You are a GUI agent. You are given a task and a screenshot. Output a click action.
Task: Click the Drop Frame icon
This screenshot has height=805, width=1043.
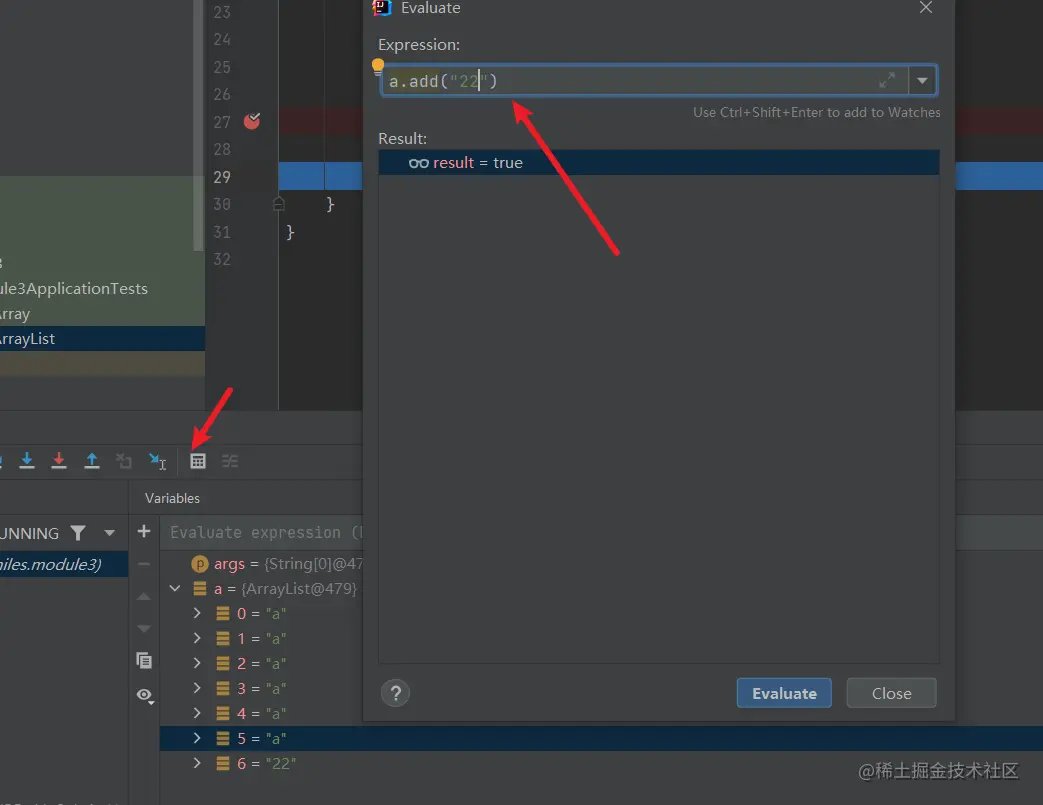pyautogui.click(x=124, y=460)
